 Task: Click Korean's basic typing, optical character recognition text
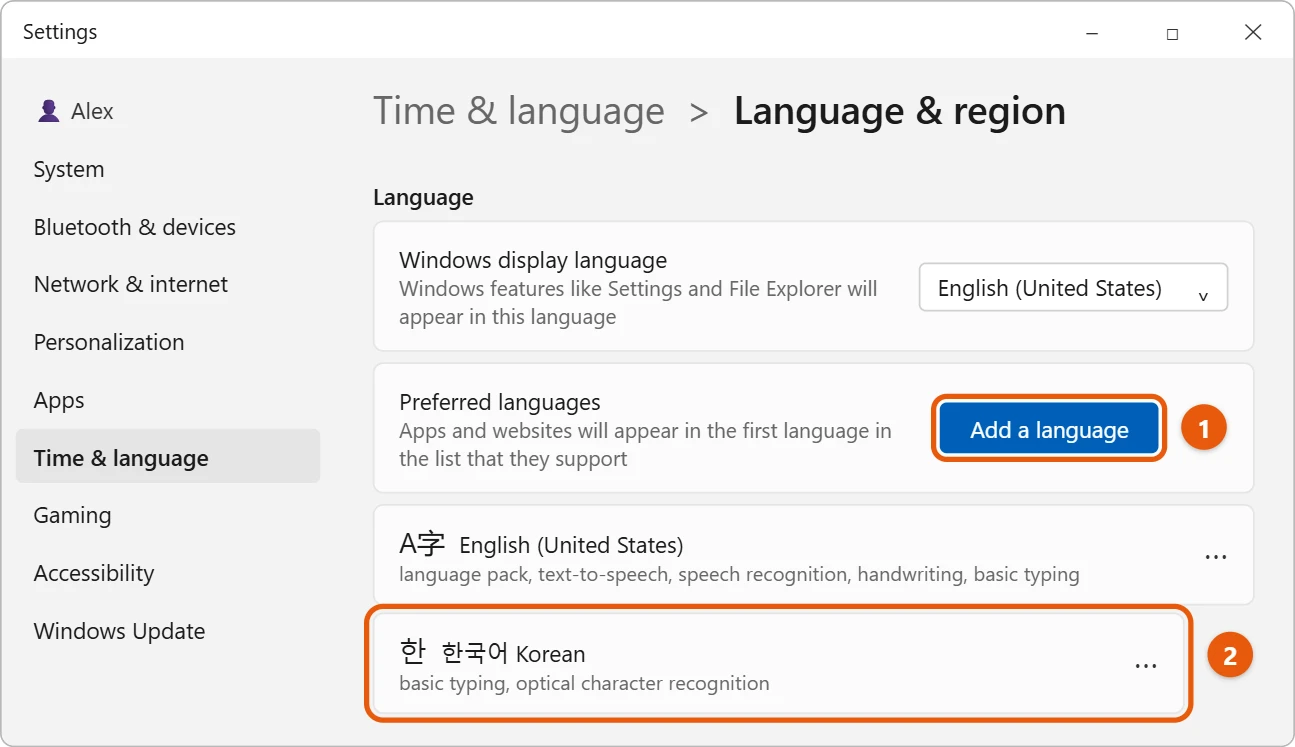tap(584, 684)
